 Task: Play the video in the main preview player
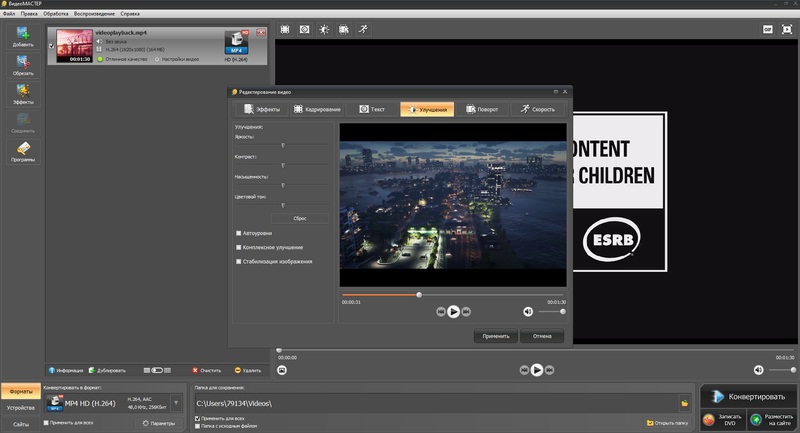[x=537, y=370]
